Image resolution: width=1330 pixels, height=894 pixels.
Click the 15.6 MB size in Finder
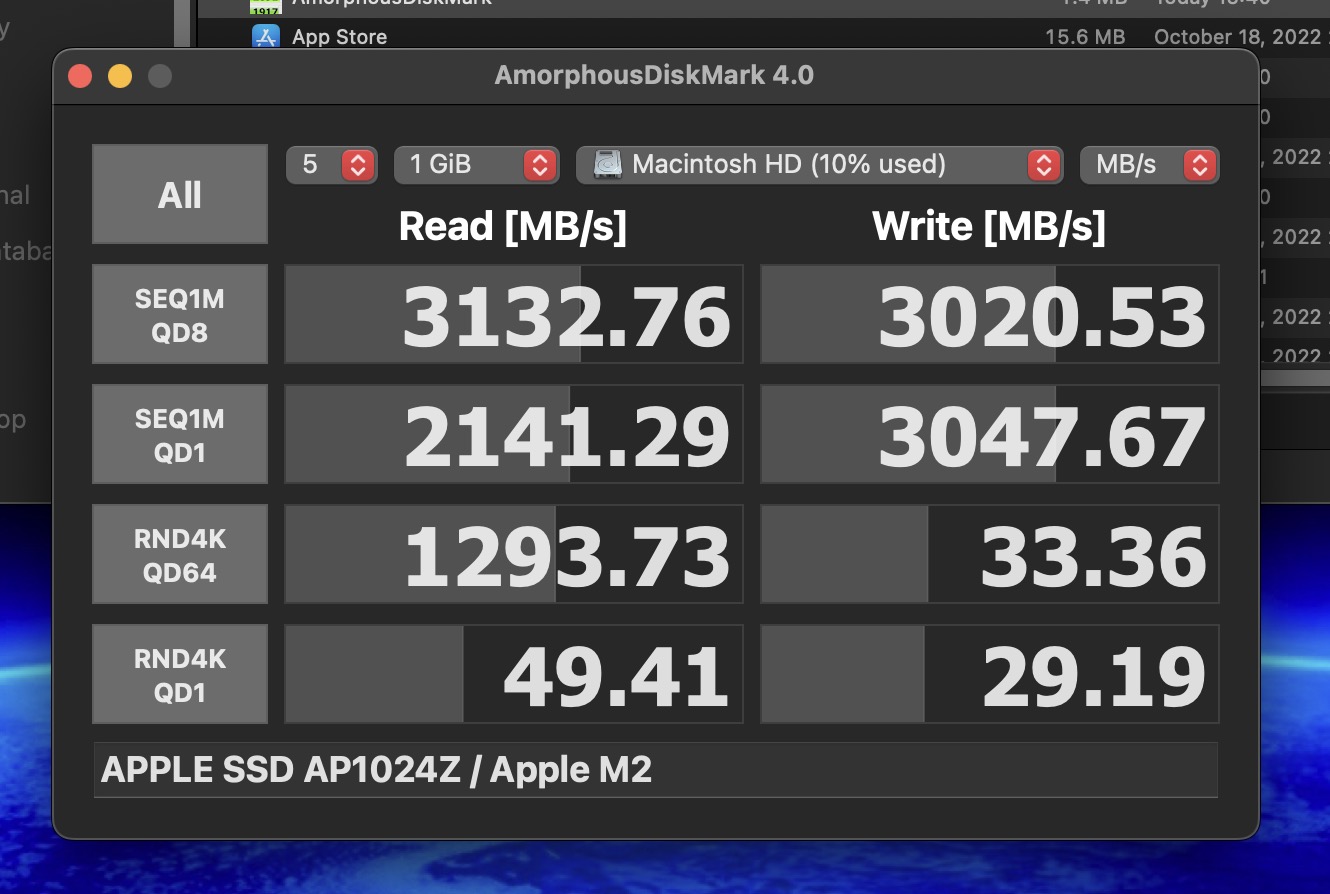coord(1085,37)
